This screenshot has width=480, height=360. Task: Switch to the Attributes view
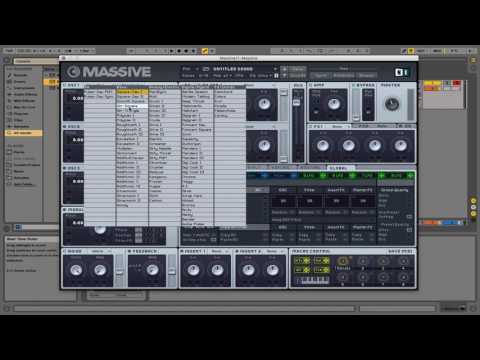click(344, 76)
